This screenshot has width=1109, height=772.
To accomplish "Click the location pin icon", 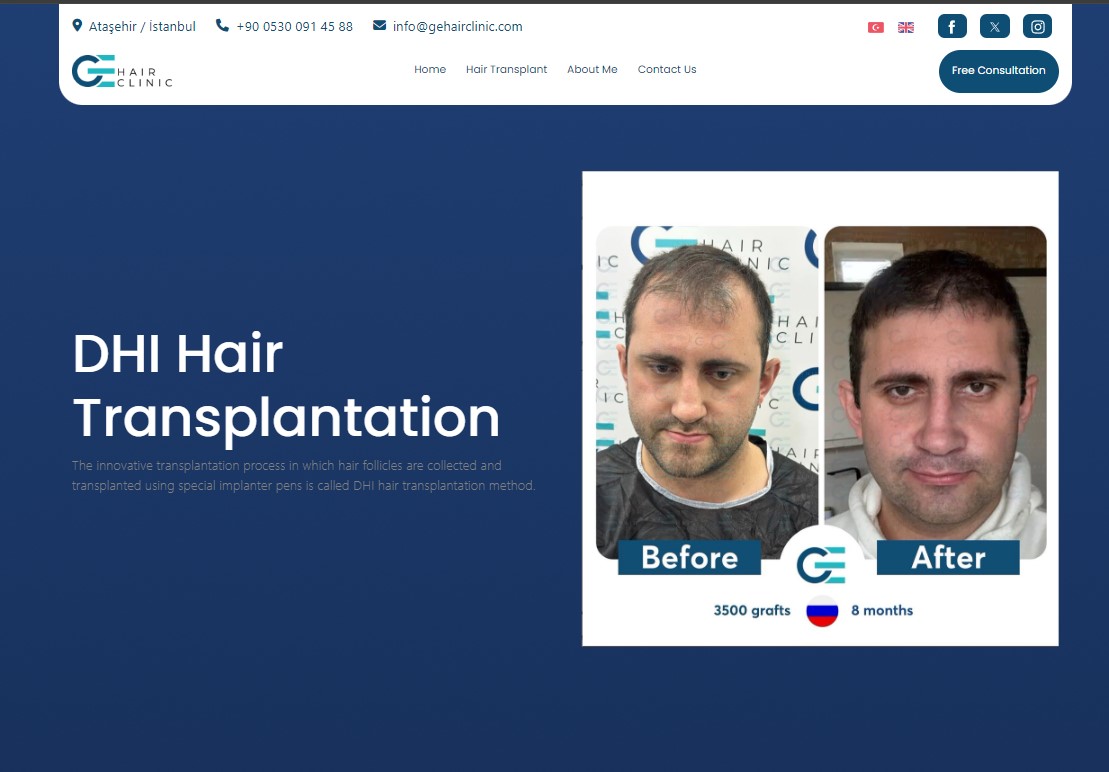I will (77, 26).
